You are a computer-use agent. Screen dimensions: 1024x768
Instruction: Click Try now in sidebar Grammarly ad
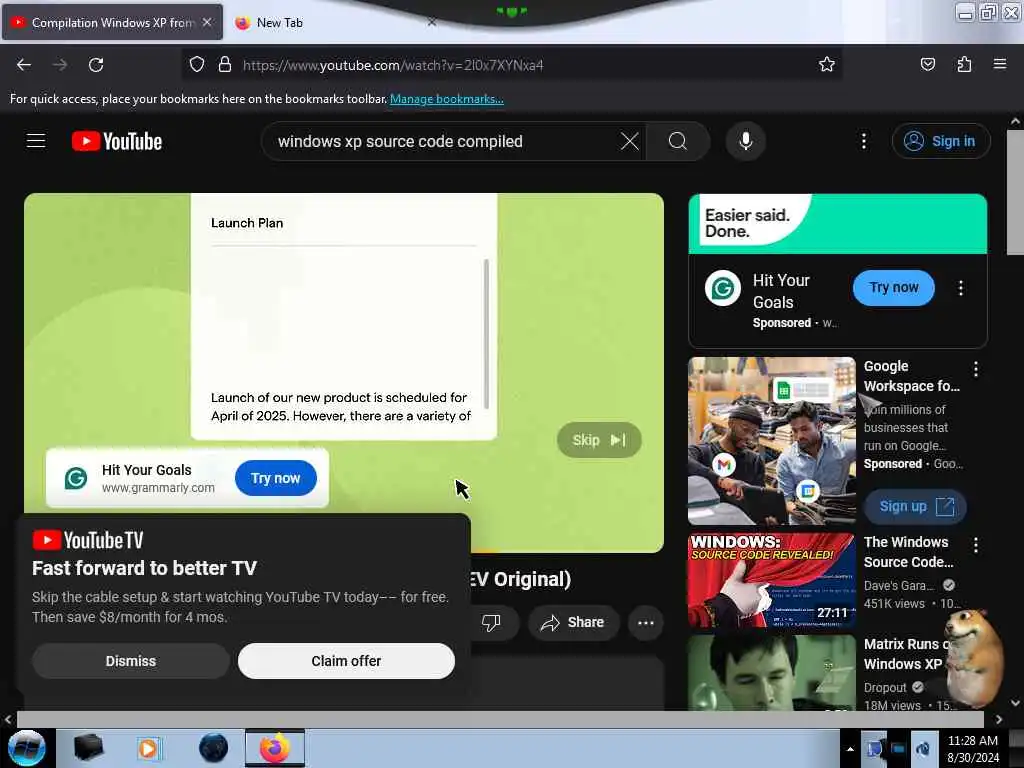pos(893,287)
